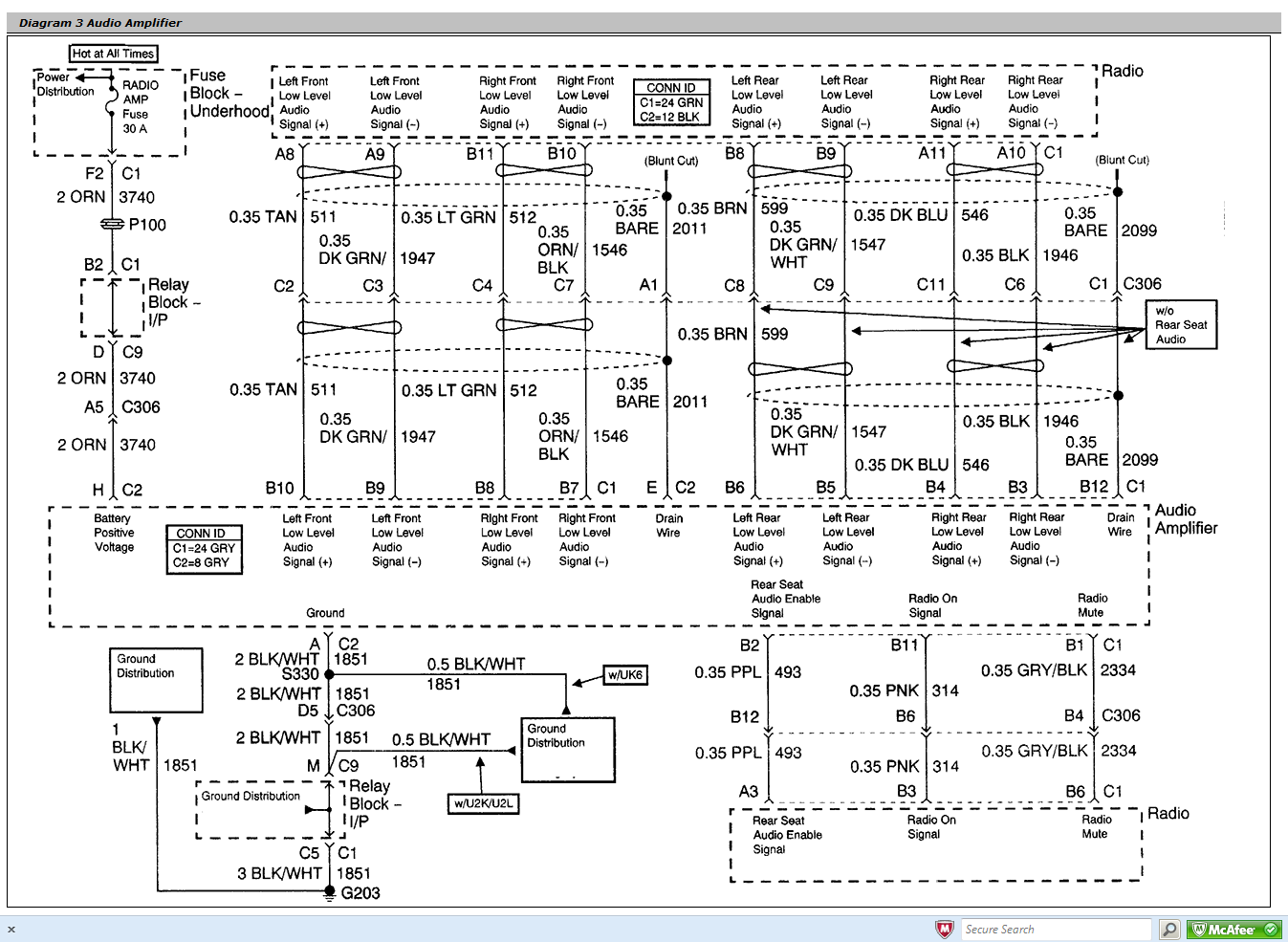
Task: Click the magnifier search icon
Action: pos(1168,929)
